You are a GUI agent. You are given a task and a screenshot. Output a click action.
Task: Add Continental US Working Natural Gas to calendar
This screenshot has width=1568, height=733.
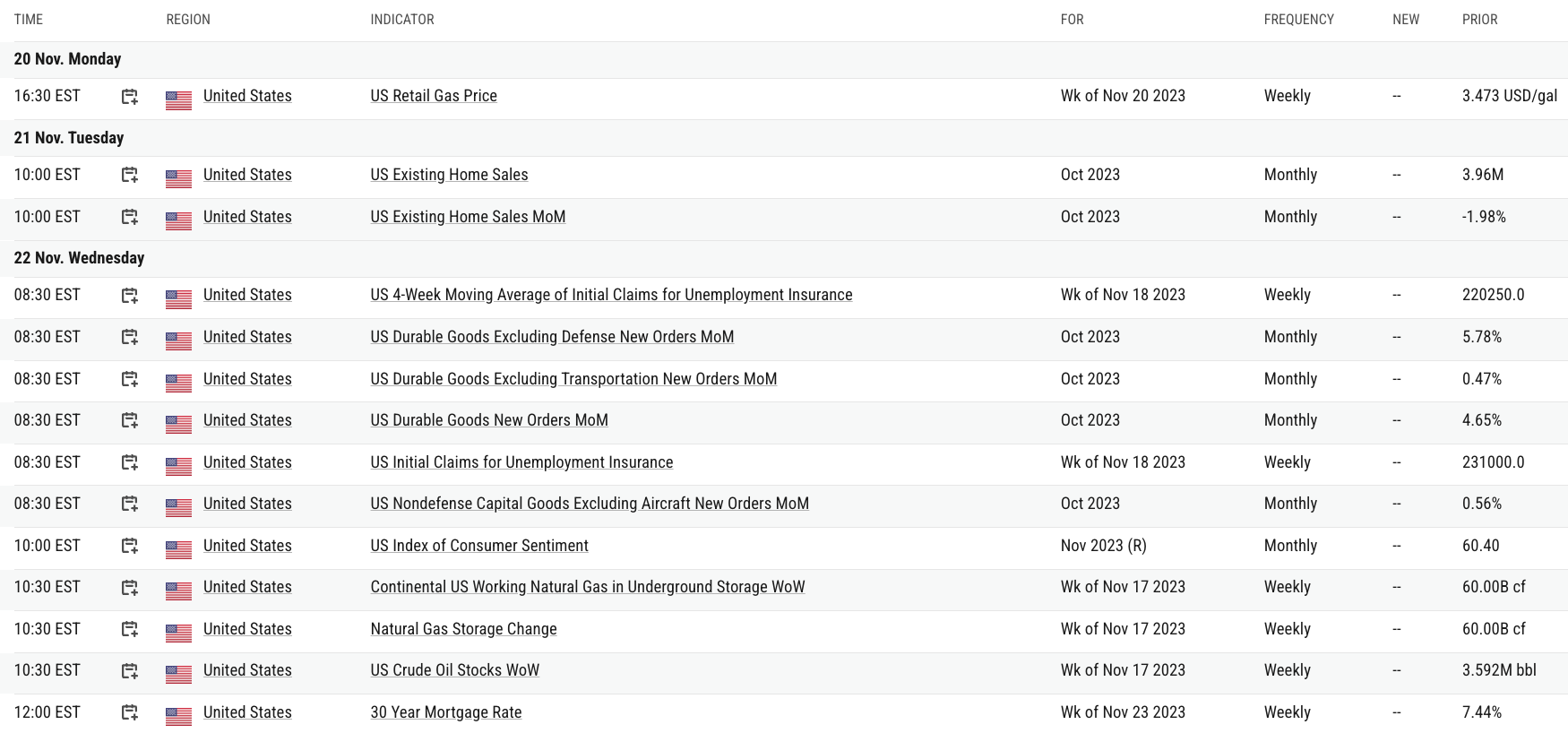pyautogui.click(x=130, y=588)
